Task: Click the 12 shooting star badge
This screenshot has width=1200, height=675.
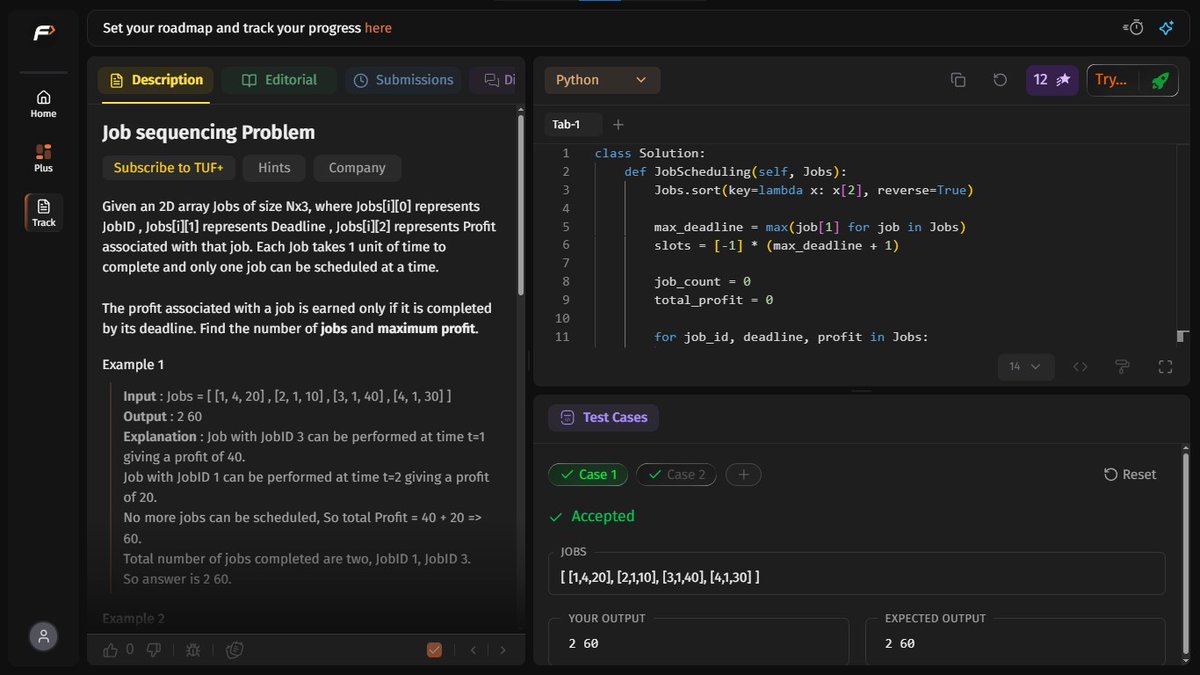Action: (1052, 80)
